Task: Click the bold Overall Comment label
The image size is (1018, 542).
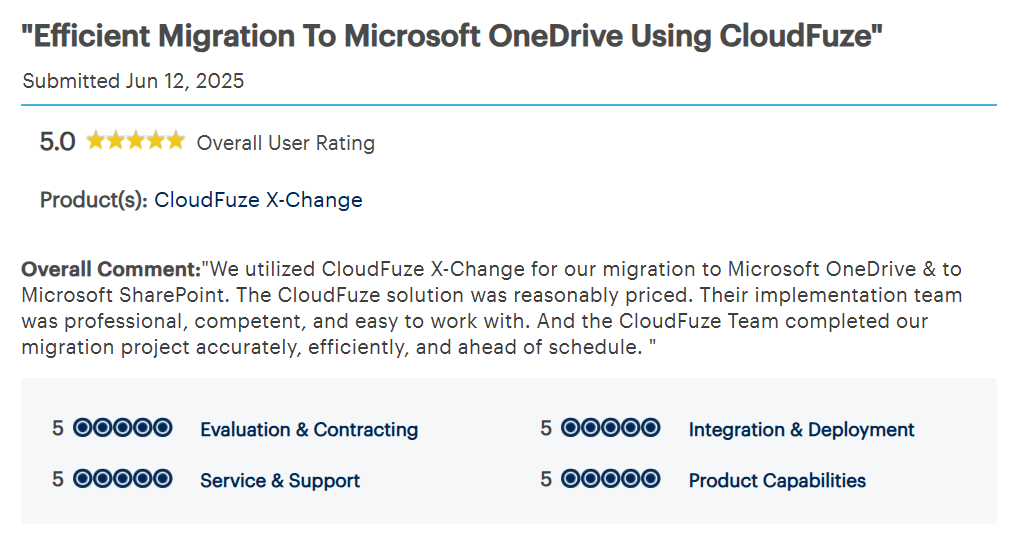Action: [111, 270]
